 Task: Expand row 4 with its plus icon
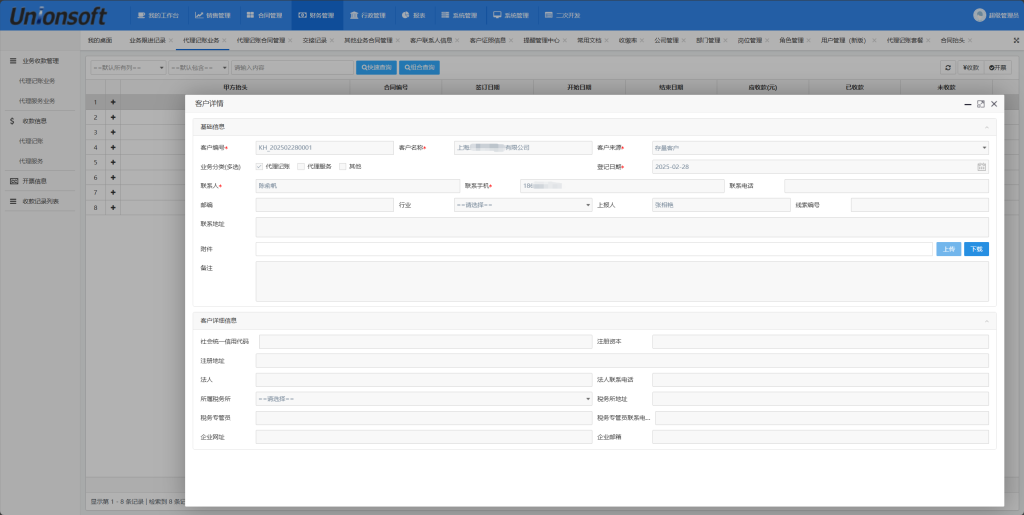pyautogui.click(x=113, y=147)
